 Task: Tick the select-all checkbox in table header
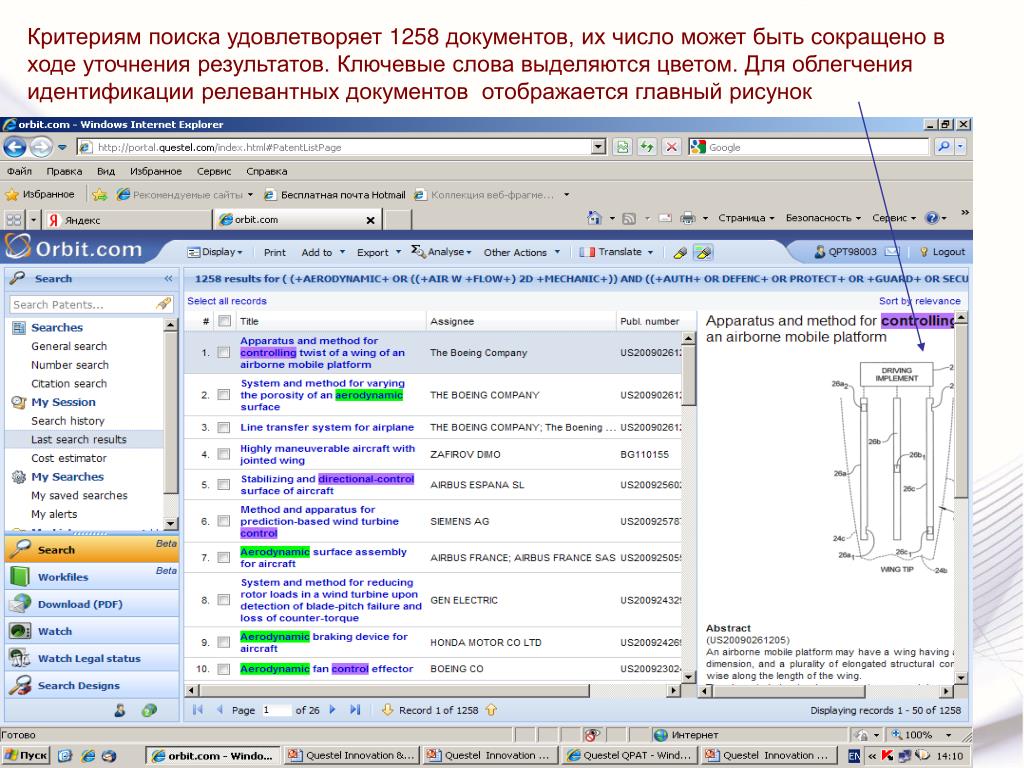pos(224,321)
